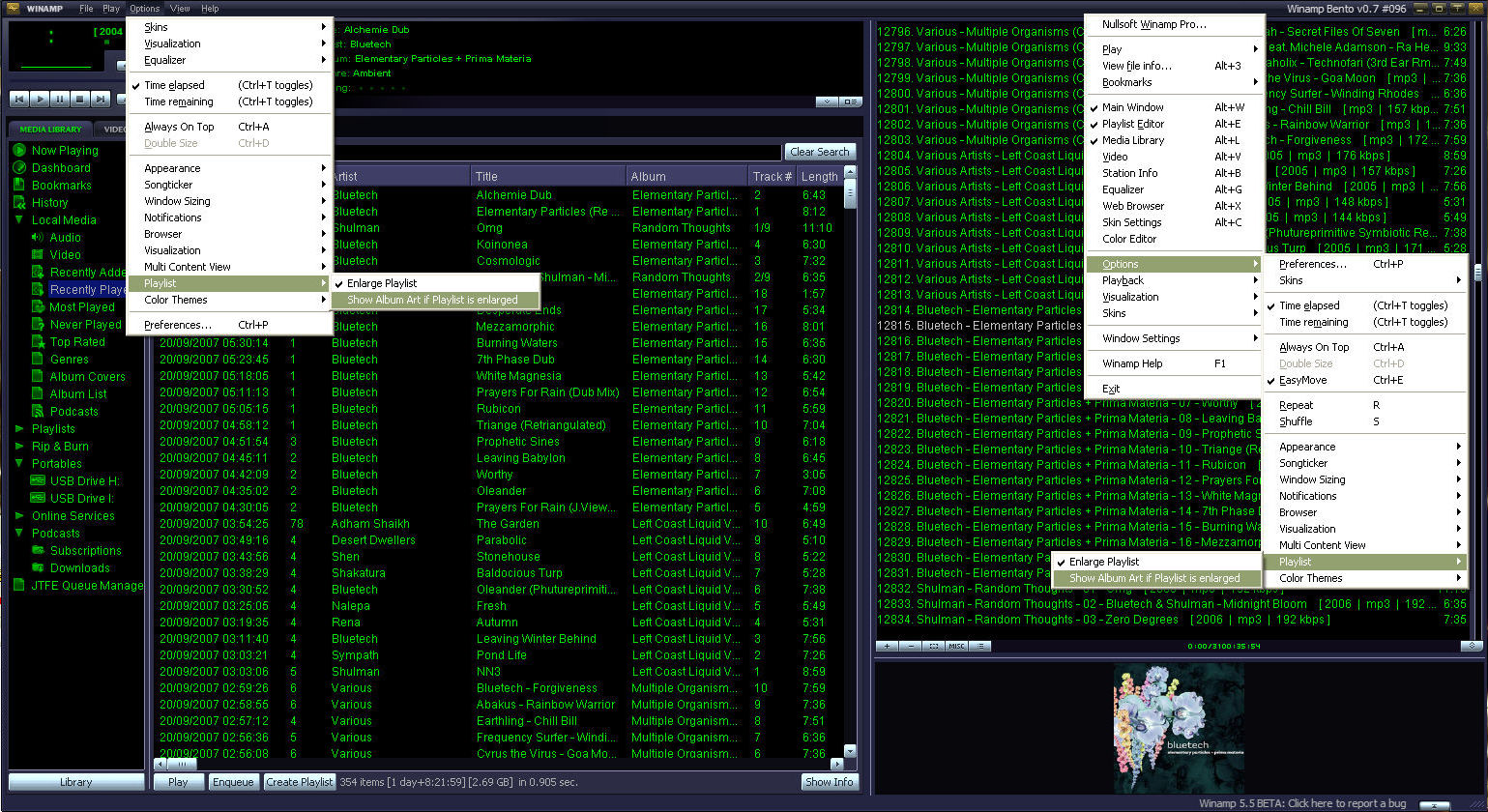Click the playlist list-options button
Viewport: 1488px width, 812px height.
(979, 646)
